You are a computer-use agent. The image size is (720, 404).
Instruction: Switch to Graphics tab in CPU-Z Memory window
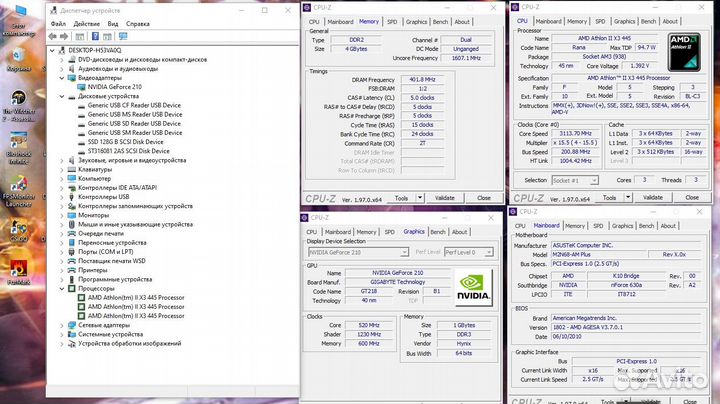coord(416,22)
